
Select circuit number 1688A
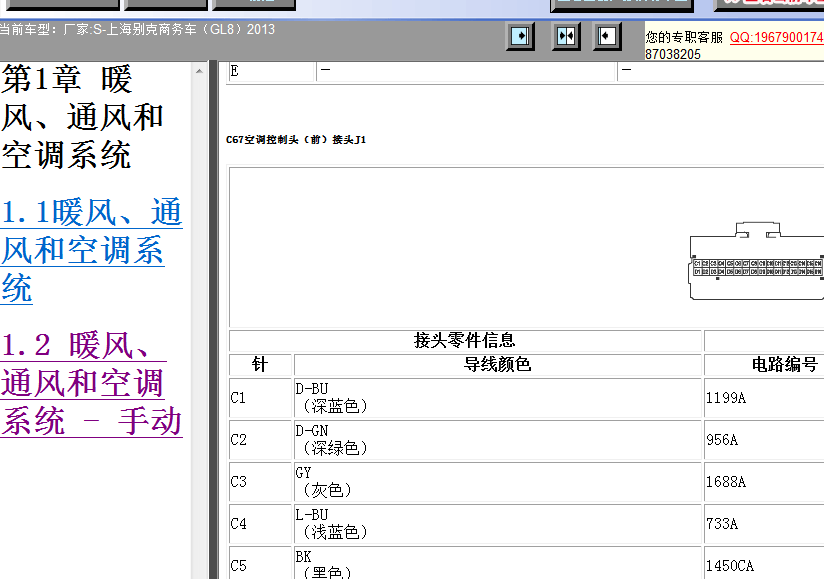pos(726,482)
